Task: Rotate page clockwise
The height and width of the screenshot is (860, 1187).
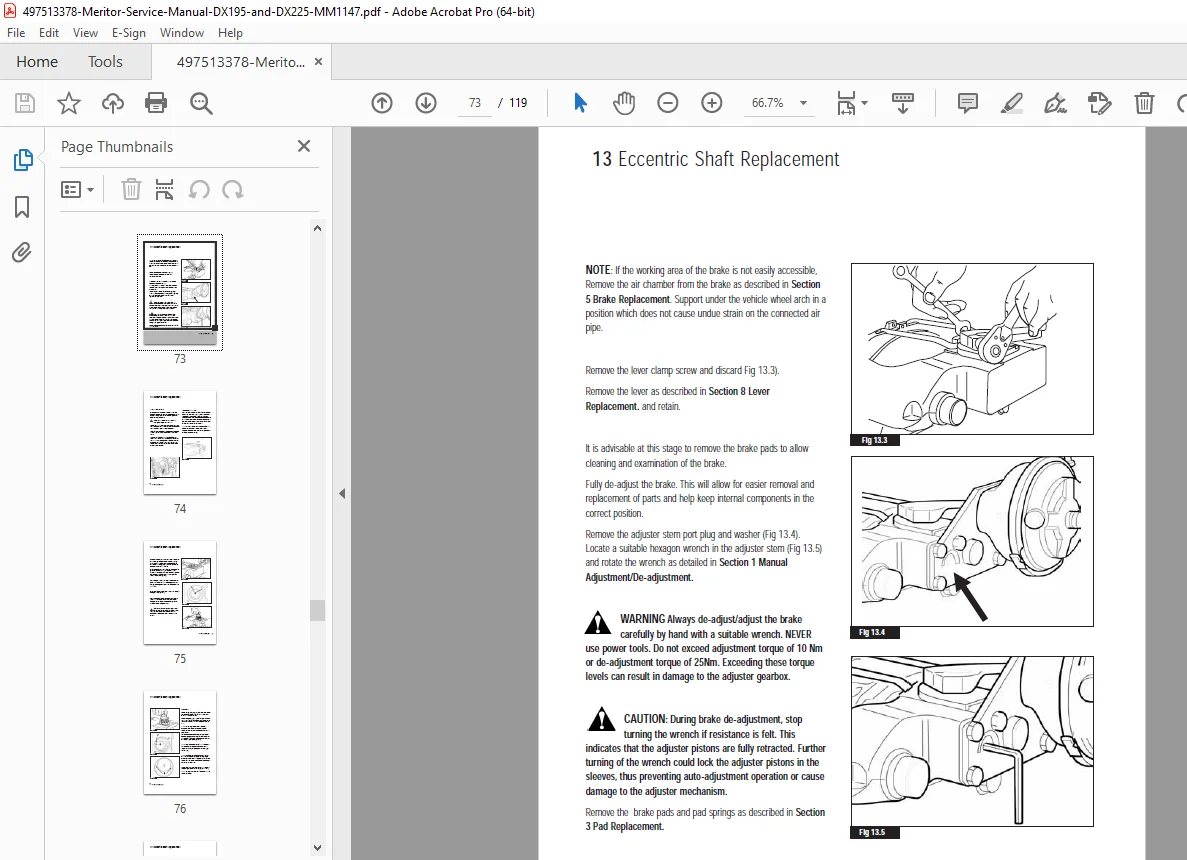Action: coord(232,189)
